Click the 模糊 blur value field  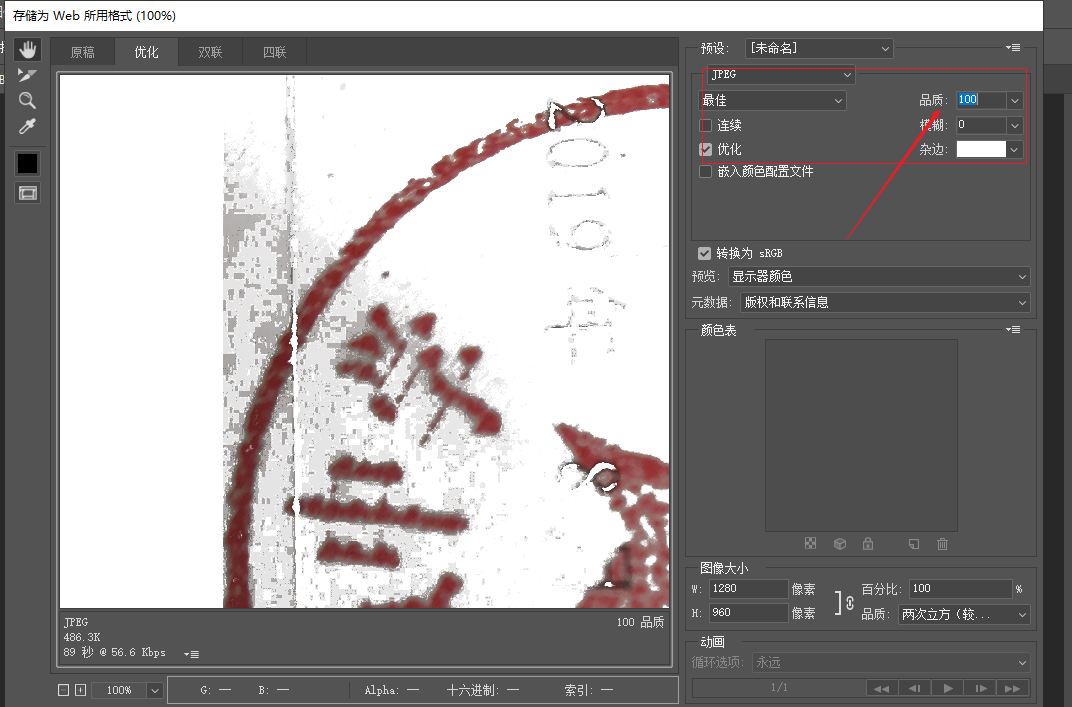980,125
